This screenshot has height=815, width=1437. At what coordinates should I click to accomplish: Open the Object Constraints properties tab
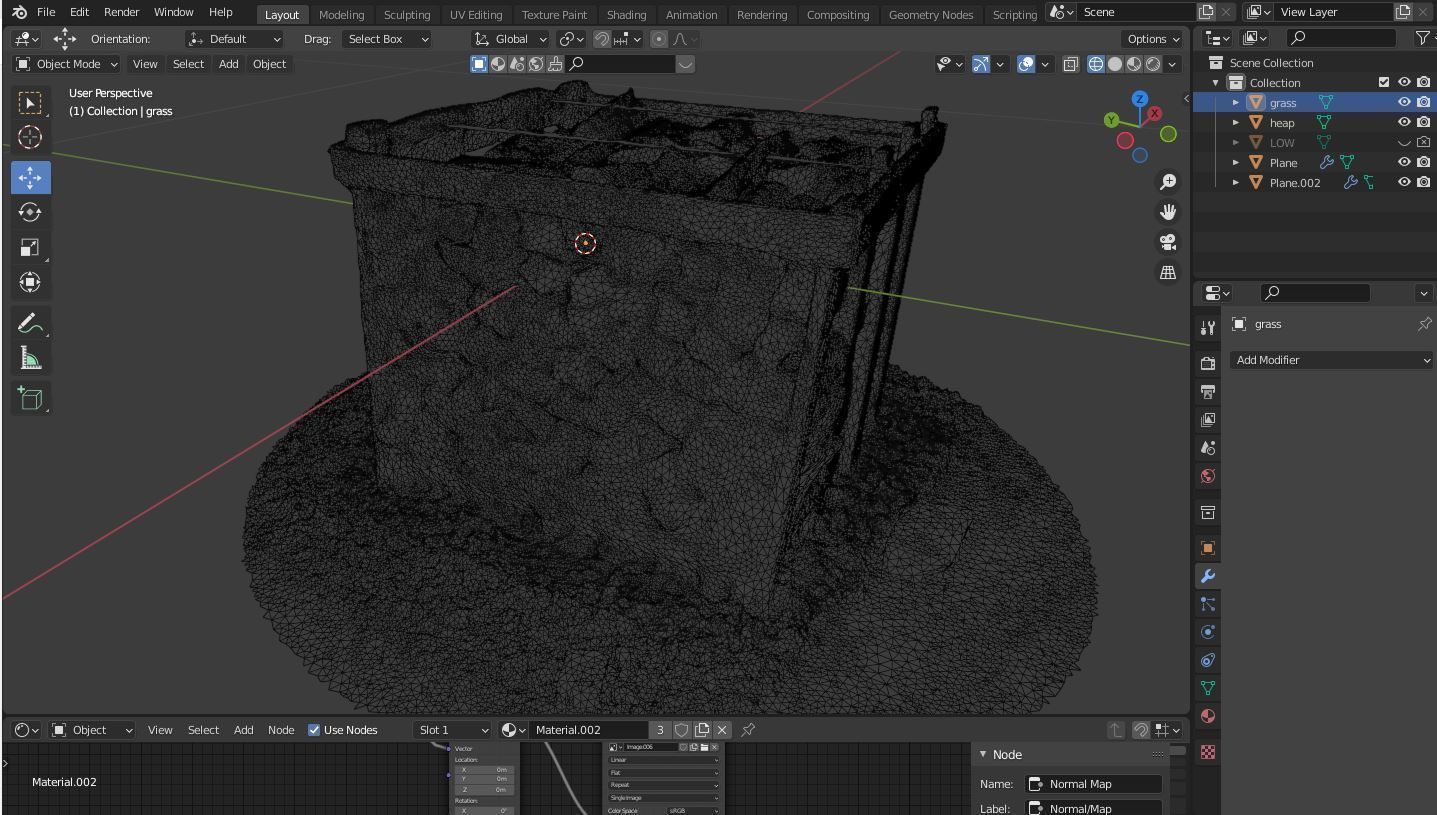1208,660
